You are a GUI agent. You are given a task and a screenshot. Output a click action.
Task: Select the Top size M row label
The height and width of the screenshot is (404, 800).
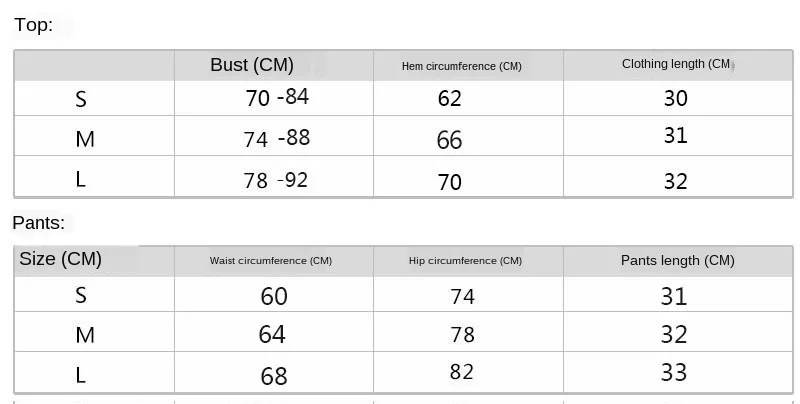tap(85, 139)
